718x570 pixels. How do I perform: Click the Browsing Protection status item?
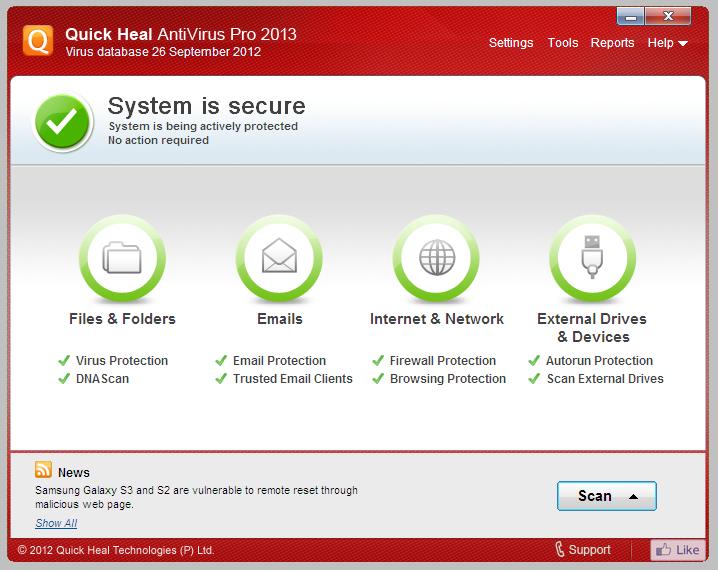point(439,379)
